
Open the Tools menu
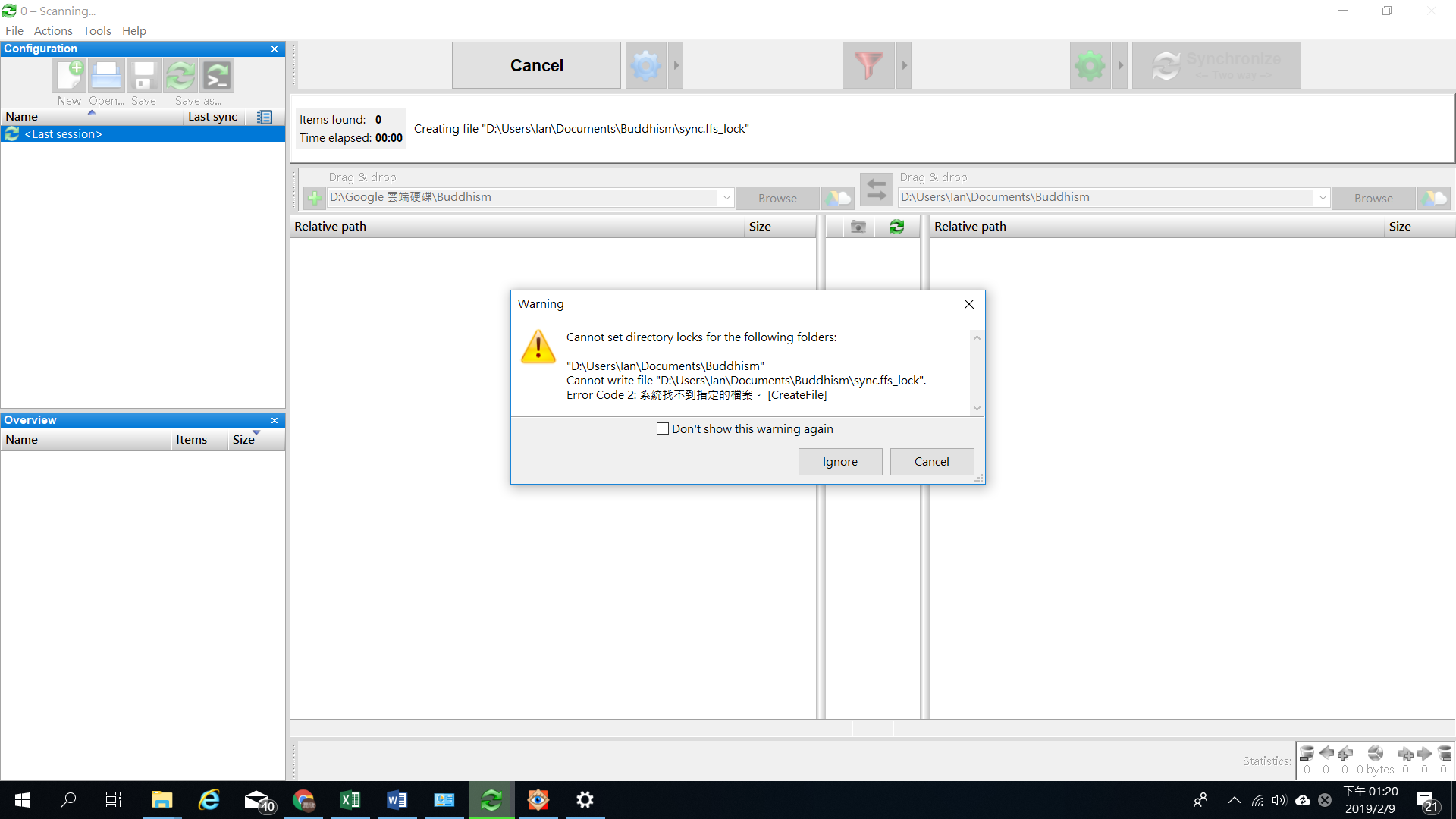[x=97, y=30]
